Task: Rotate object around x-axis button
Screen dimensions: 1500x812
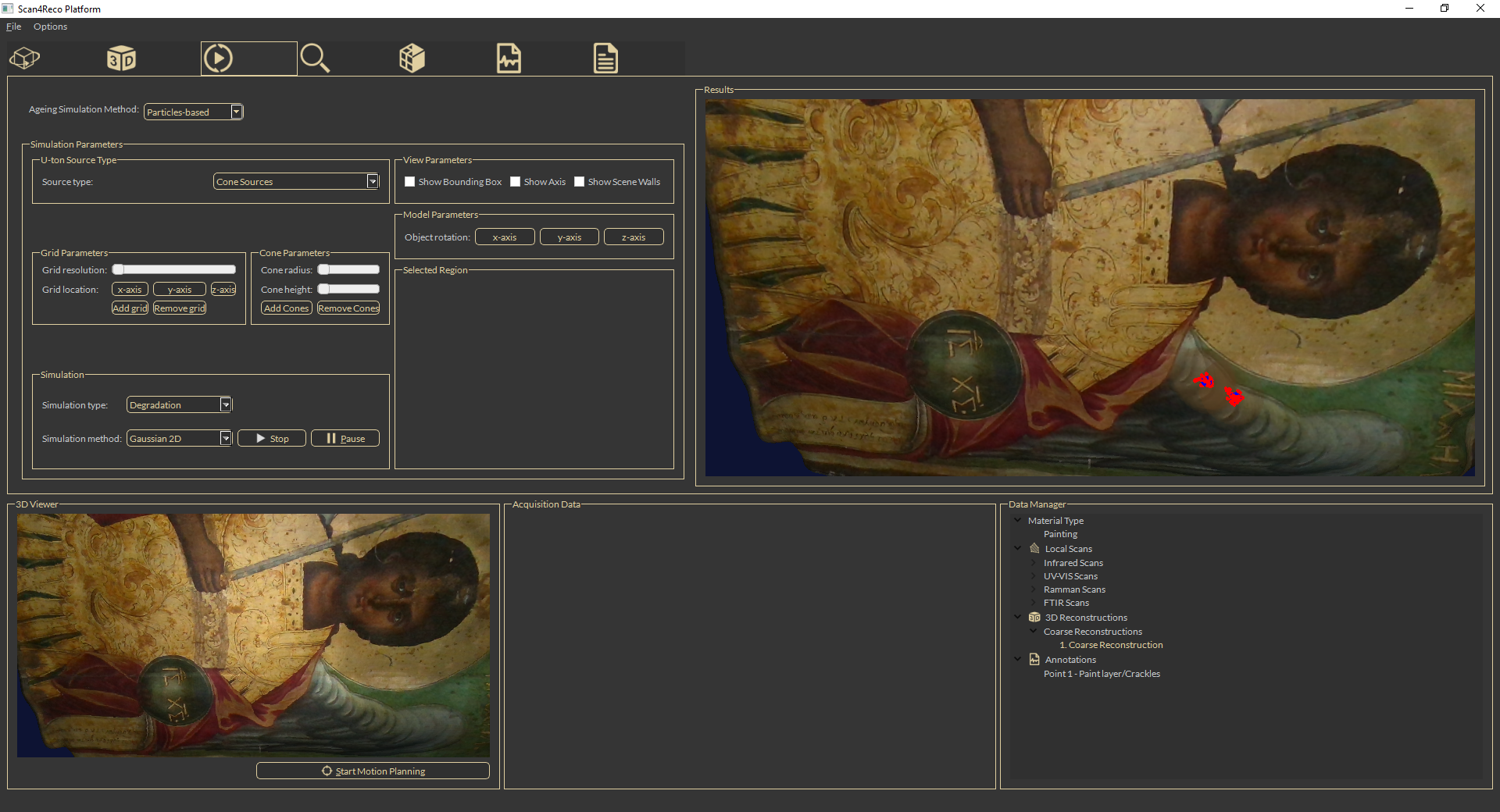Action: pos(505,237)
